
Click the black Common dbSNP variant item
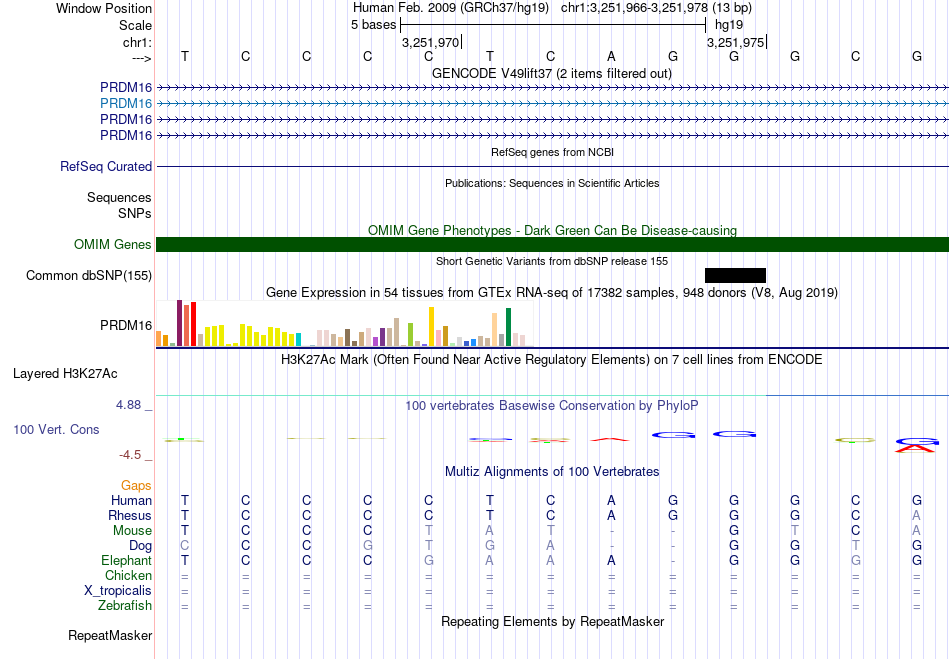coord(735,276)
